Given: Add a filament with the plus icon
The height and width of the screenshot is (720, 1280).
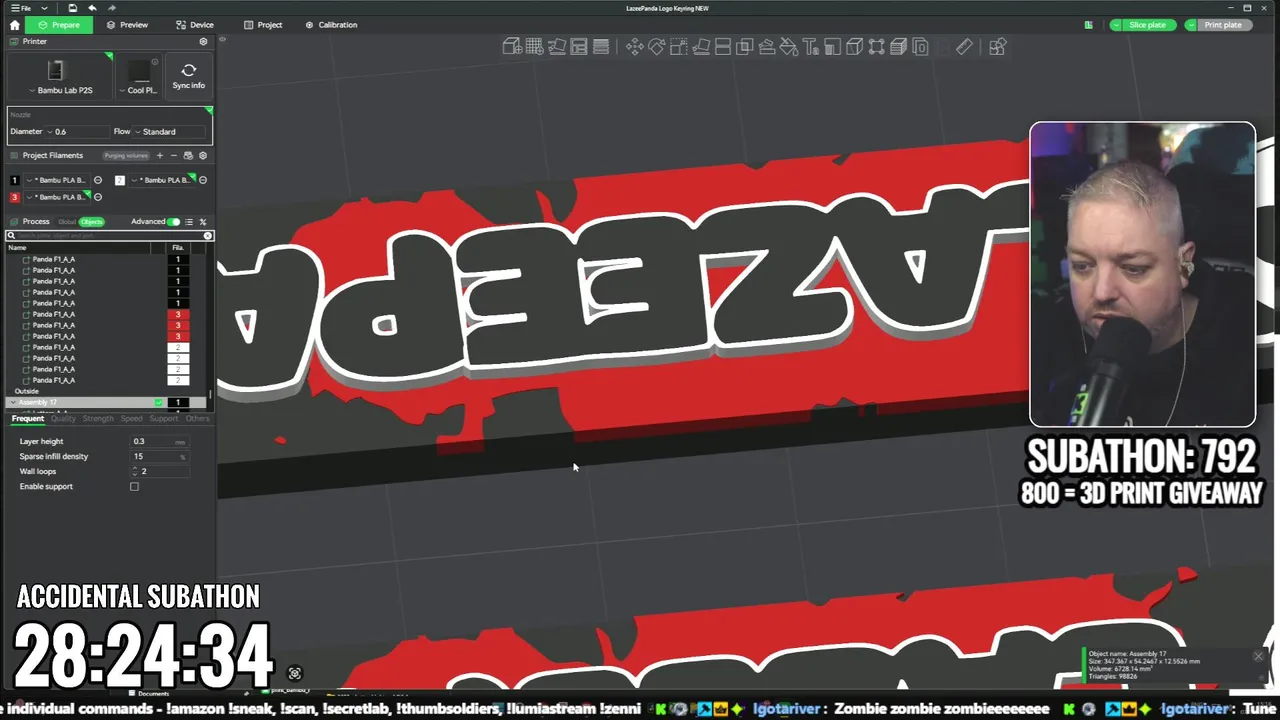Looking at the screenshot, I should click(x=159, y=155).
